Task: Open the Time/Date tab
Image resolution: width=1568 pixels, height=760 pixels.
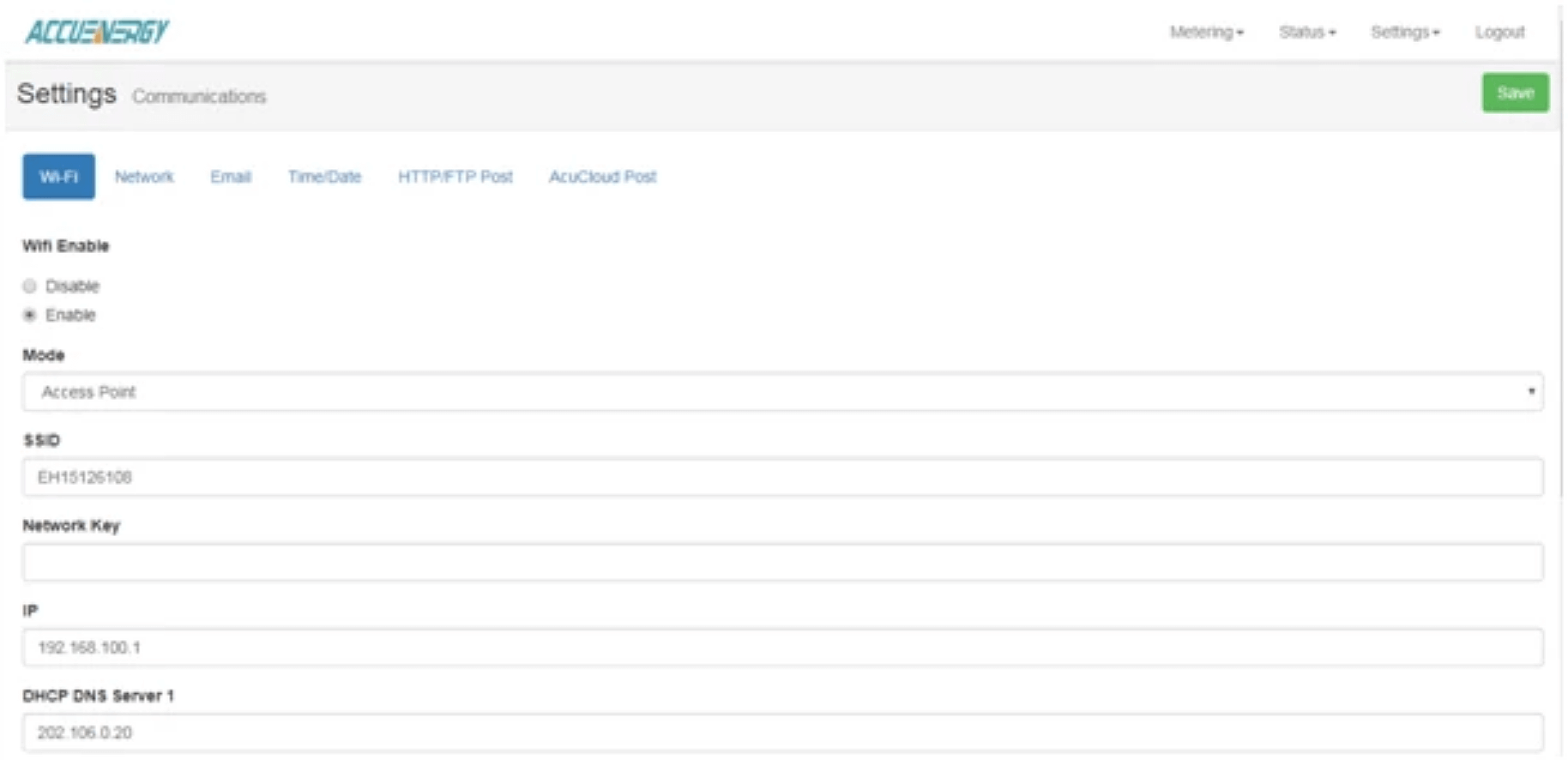Action: 324,177
